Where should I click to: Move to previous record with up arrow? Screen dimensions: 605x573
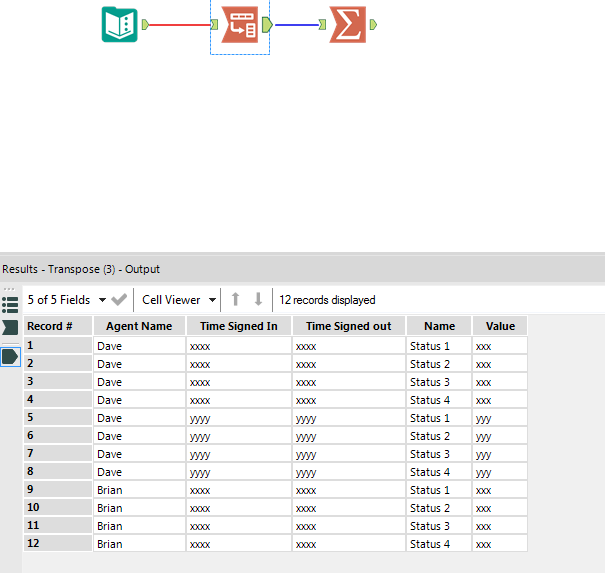235,299
